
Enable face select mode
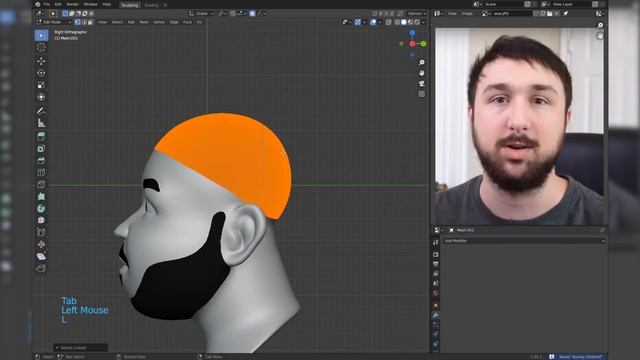(x=90, y=22)
